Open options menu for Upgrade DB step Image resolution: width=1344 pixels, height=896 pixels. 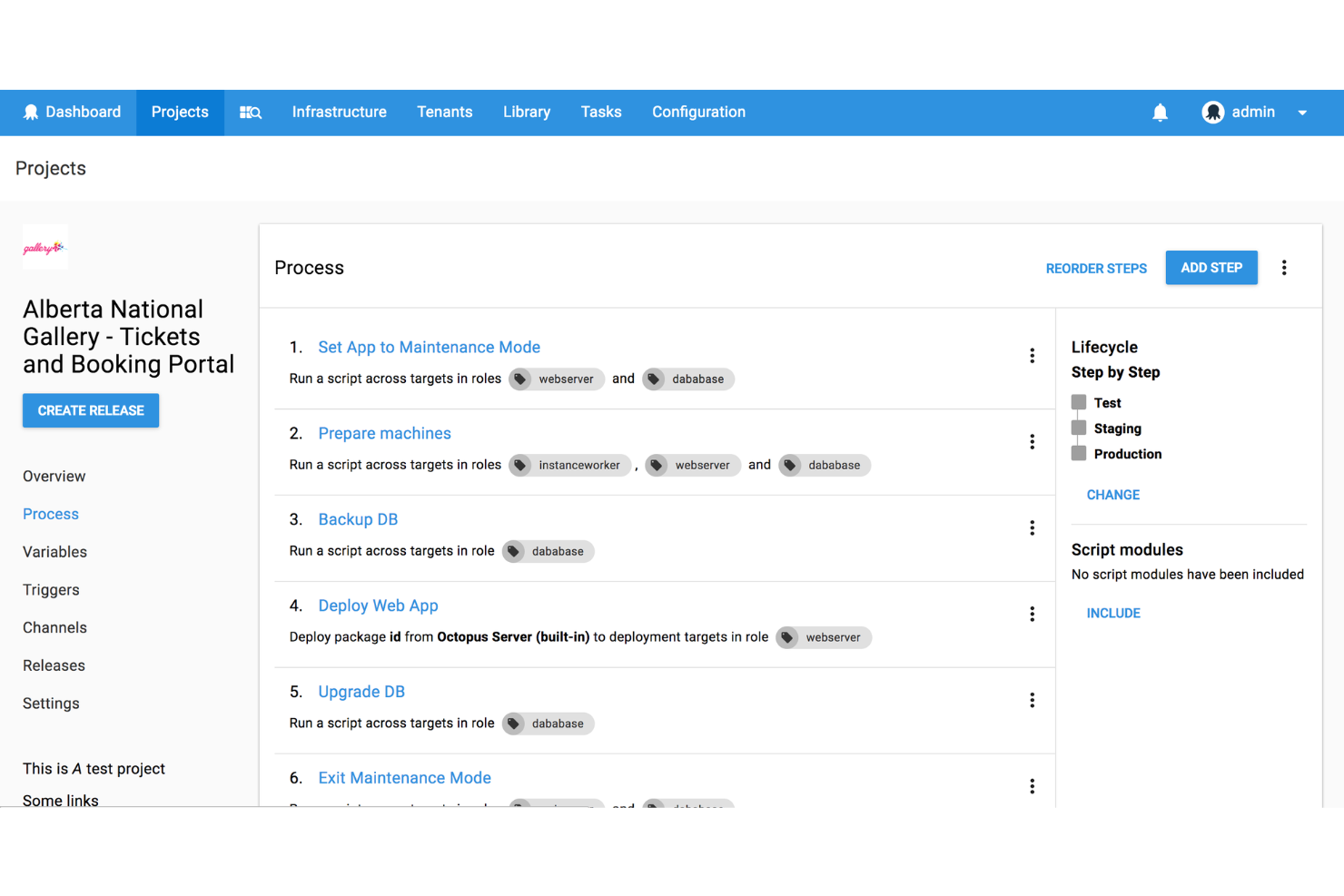[x=1033, y=700]
